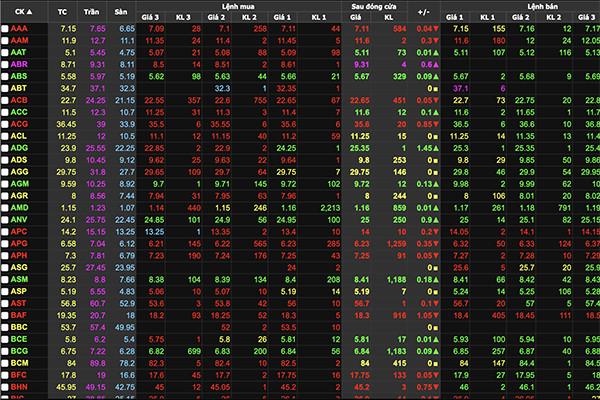Click the Lệnh mua group header
The width and height of the screenshot is (600, 400).
coord(238,6)
